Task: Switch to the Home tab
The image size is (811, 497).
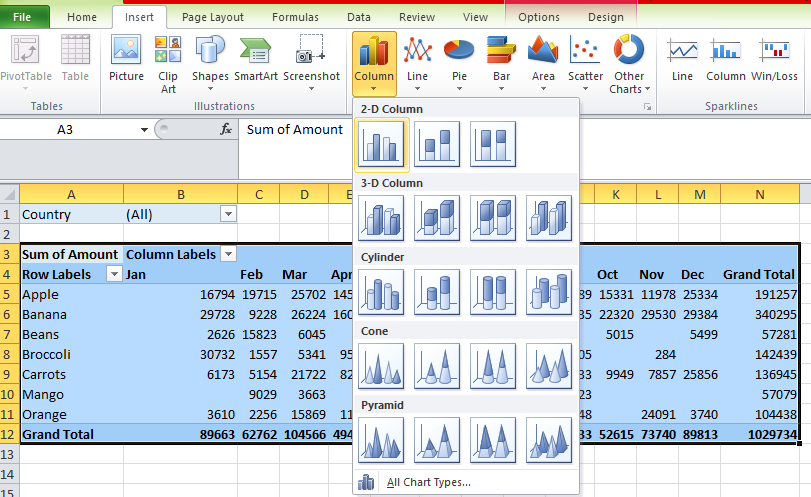Action: (x=82, y=17)
